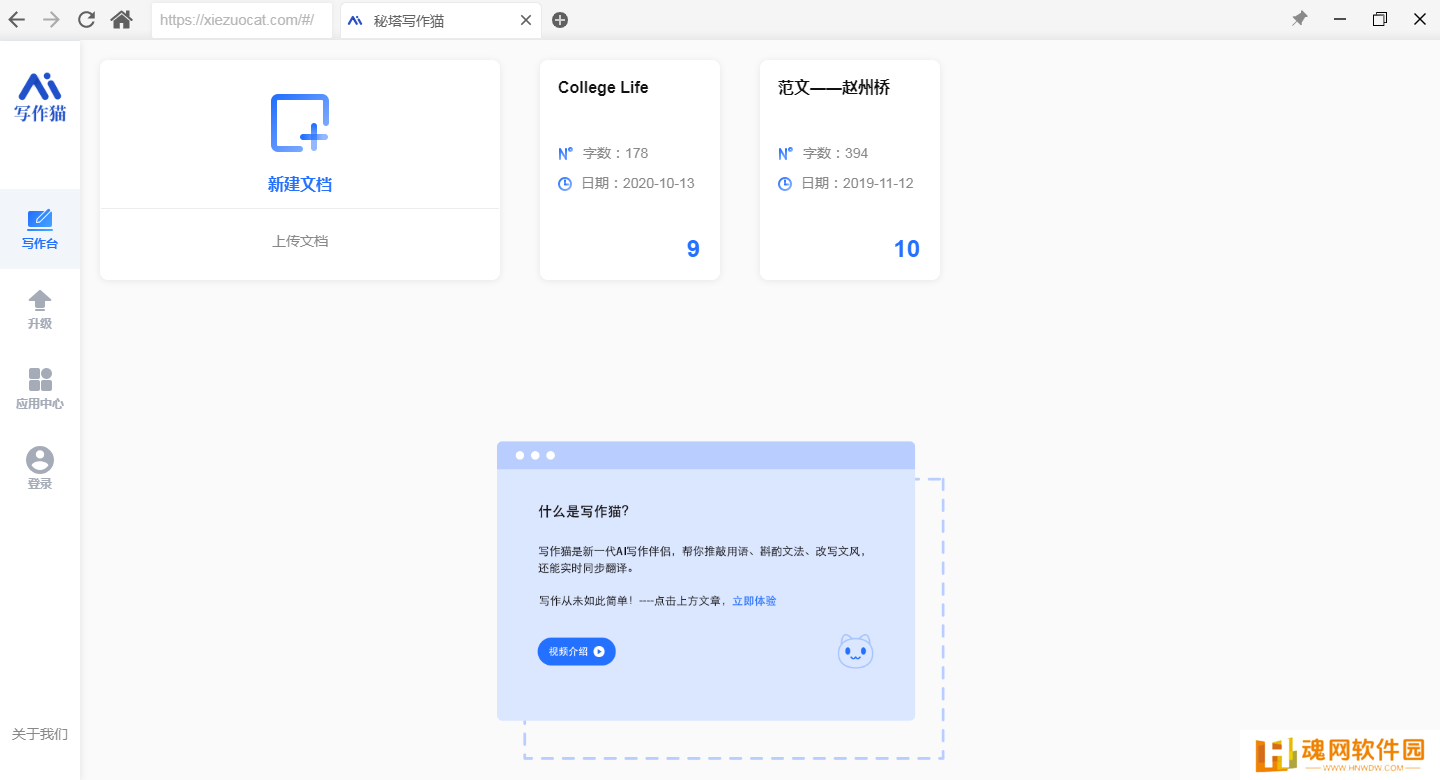Follow the 立即体验 link
Screen dimensions: 1440x780
[x=754, y=601]
